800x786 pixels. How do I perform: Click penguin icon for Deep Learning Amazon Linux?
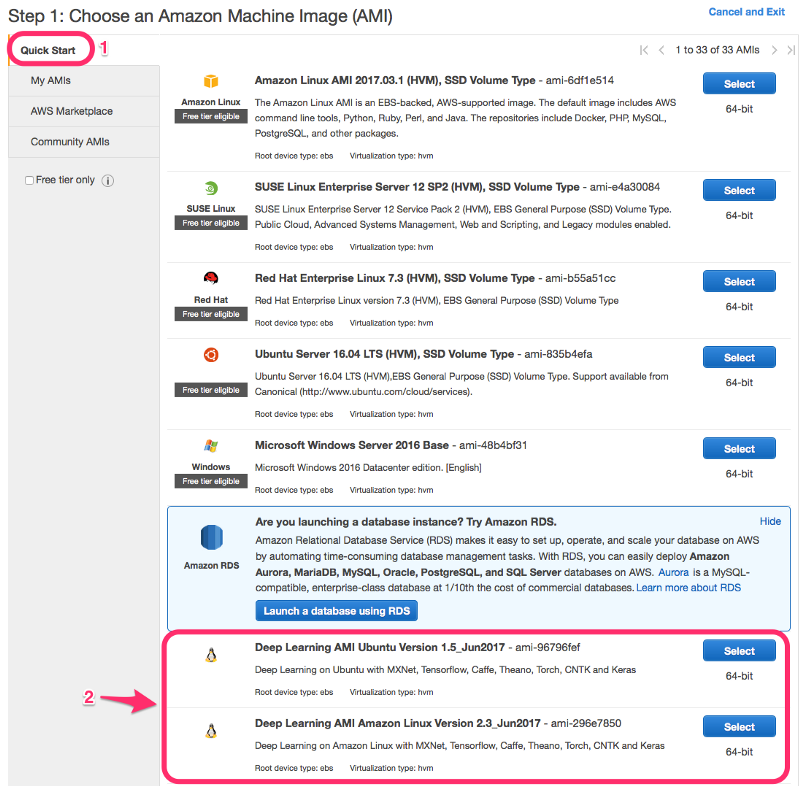click(211, 731)
